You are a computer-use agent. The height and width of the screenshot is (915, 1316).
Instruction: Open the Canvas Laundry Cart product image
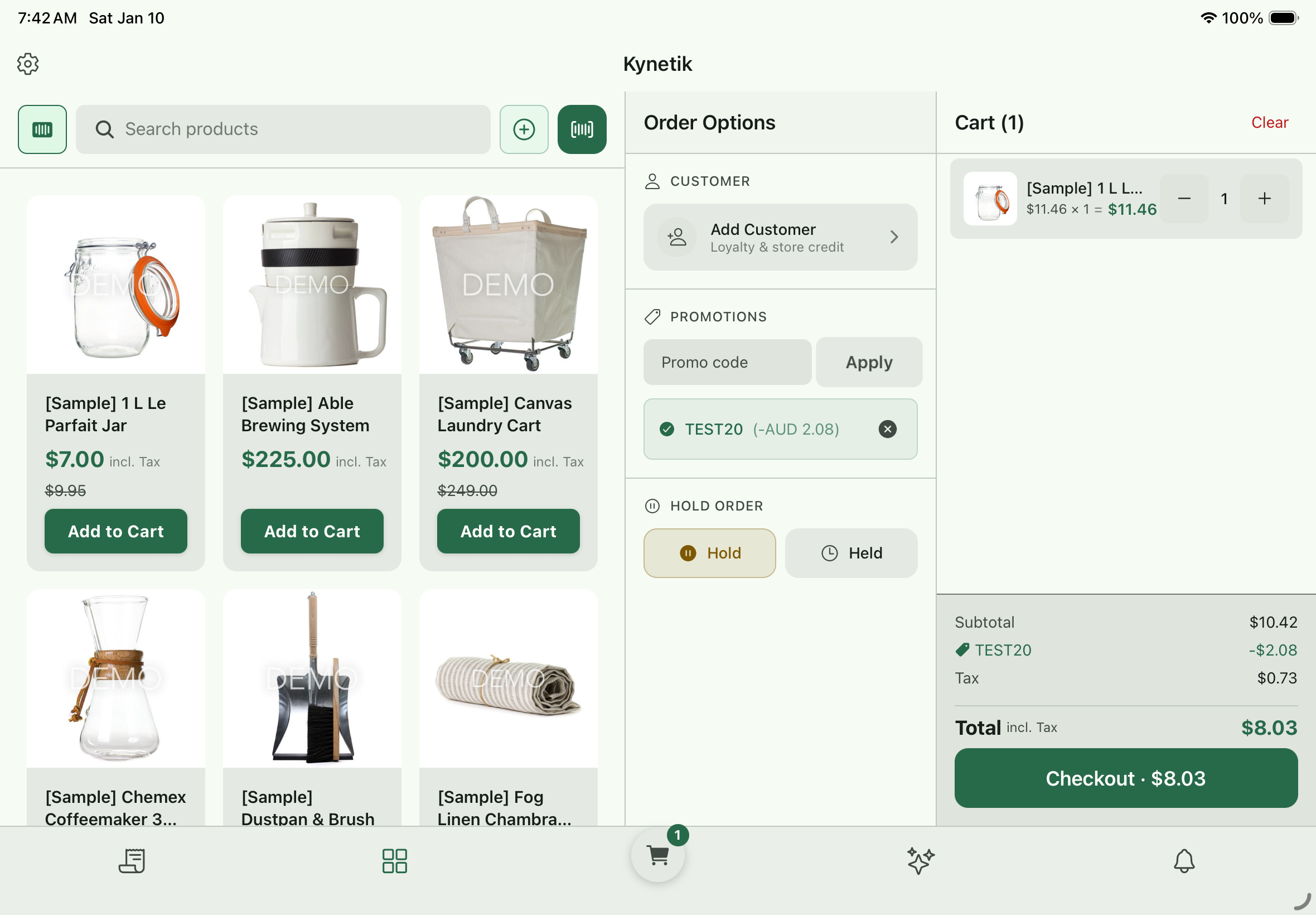(x=508, y=285)
